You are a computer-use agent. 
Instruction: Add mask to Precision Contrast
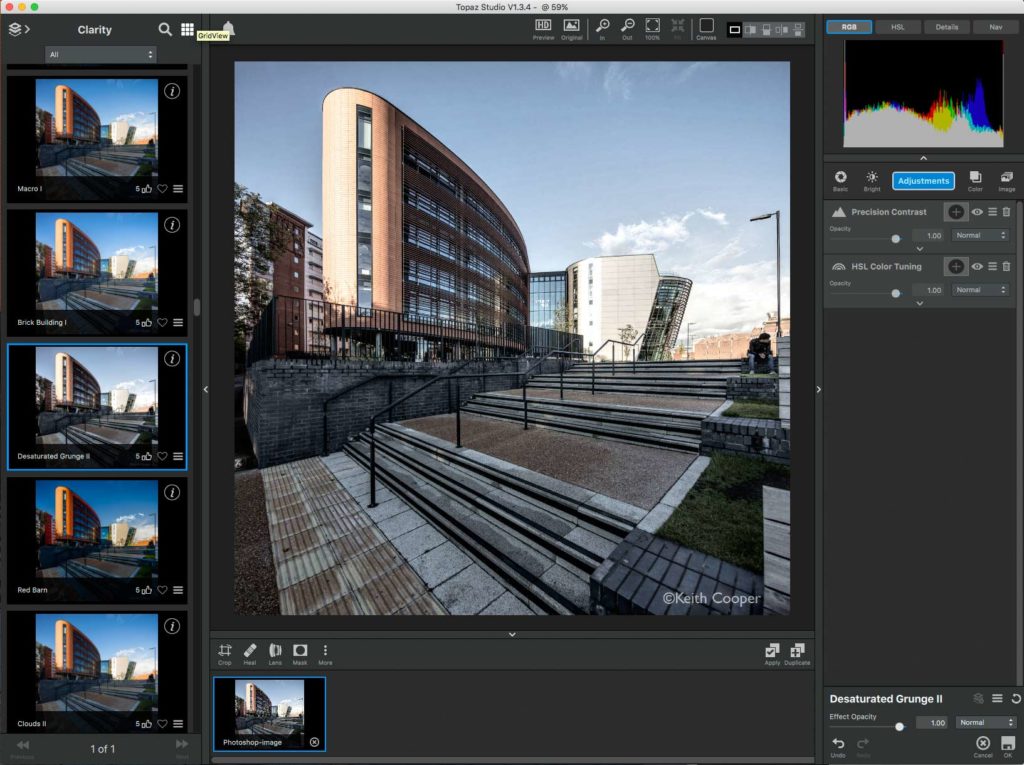pos(955,212)
